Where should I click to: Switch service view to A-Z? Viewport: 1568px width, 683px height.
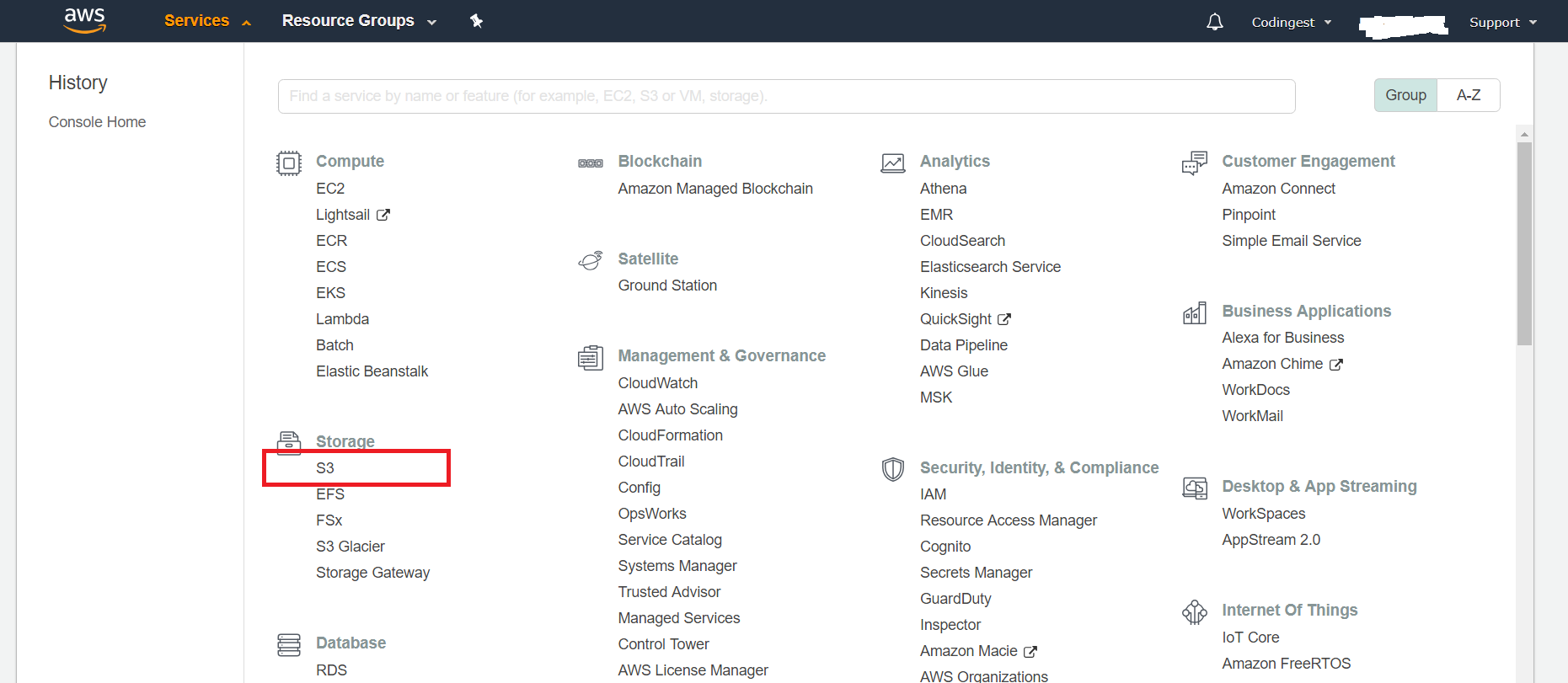(1468, 95)
